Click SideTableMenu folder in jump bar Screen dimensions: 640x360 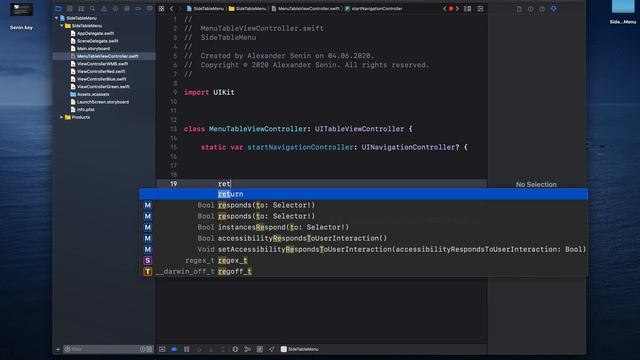[x=247, y=9]
